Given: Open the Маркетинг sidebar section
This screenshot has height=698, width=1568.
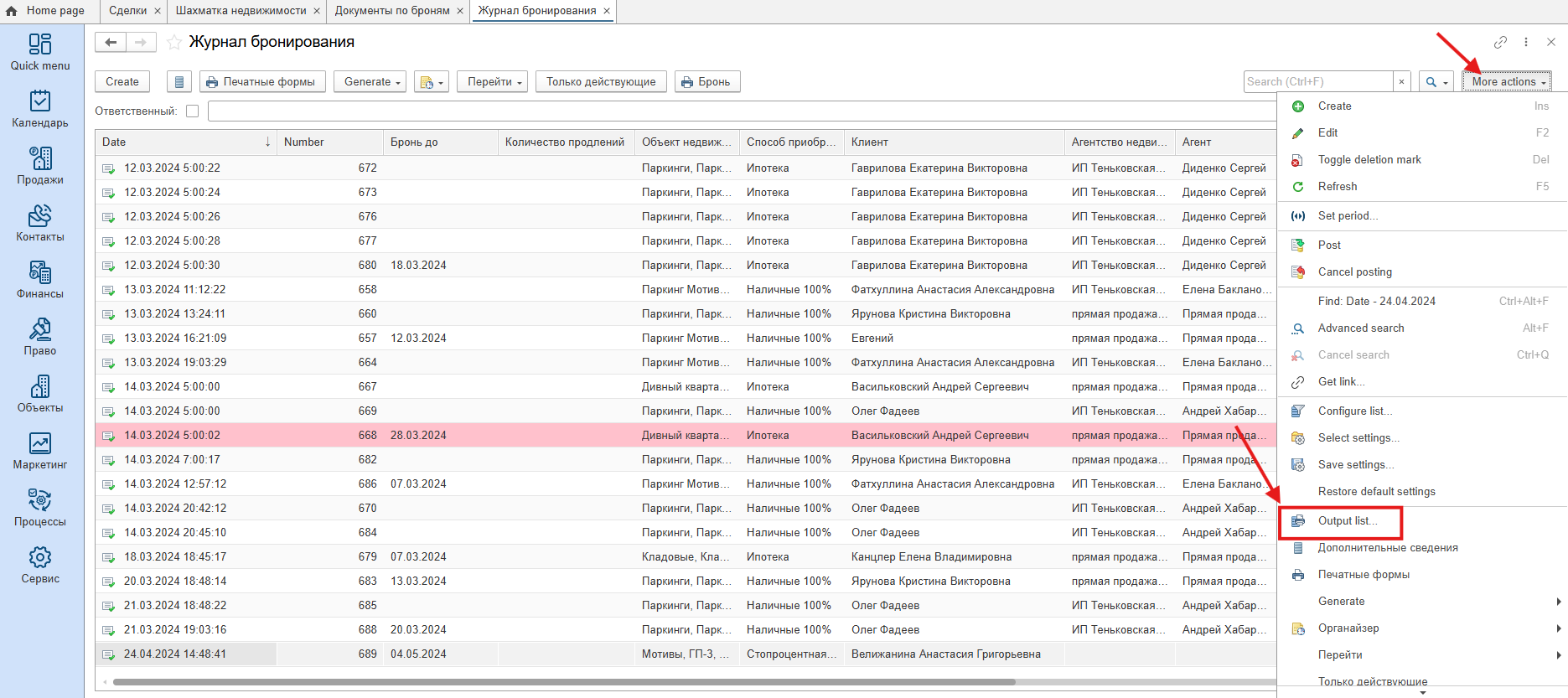Looking at the screenshot, I should (x=40, y=451).
